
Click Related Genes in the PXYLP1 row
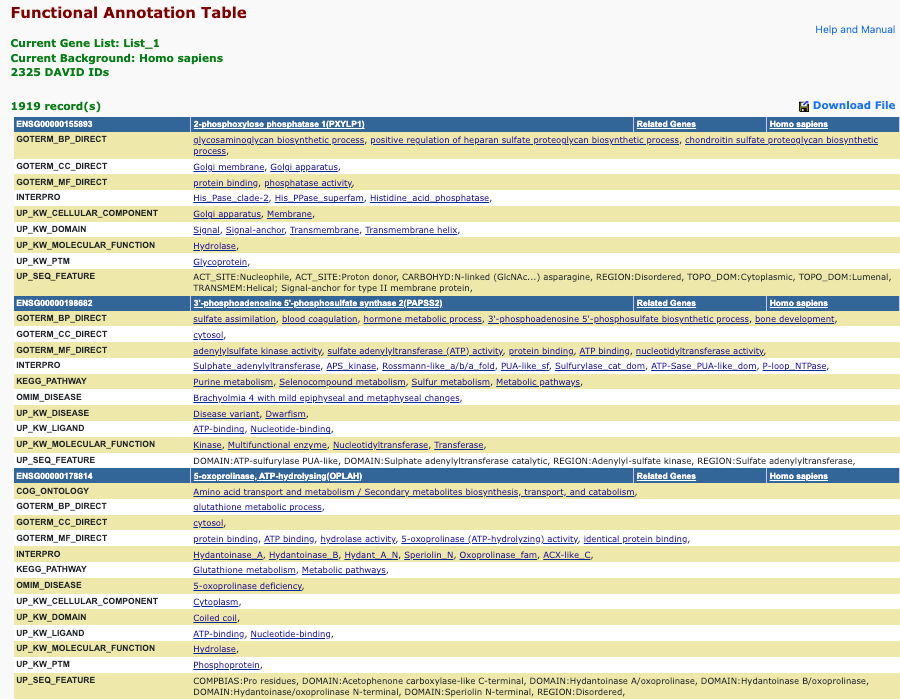tap(666, 124)
